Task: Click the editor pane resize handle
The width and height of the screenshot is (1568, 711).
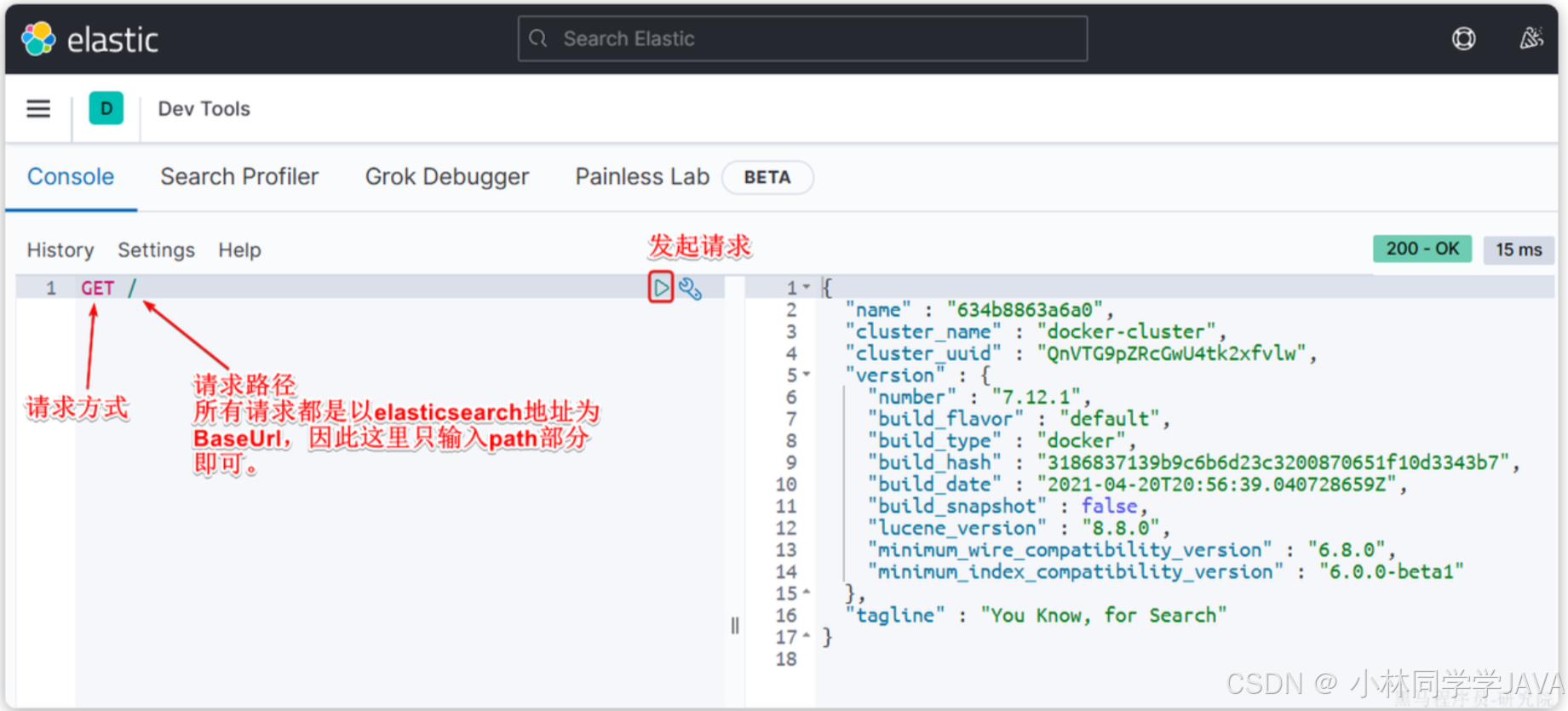Action: click(735, 626)
